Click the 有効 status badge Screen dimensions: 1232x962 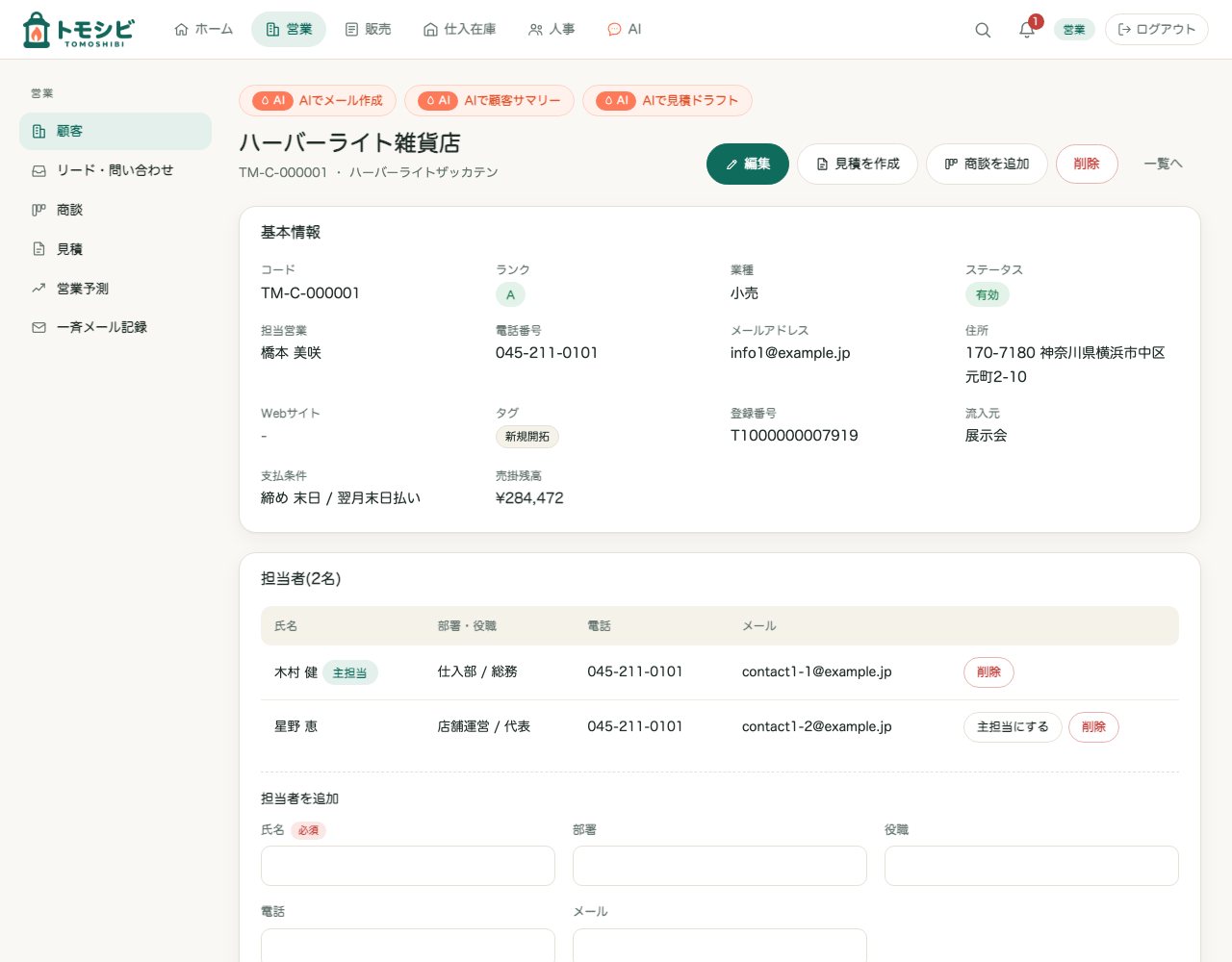point(988,294)
